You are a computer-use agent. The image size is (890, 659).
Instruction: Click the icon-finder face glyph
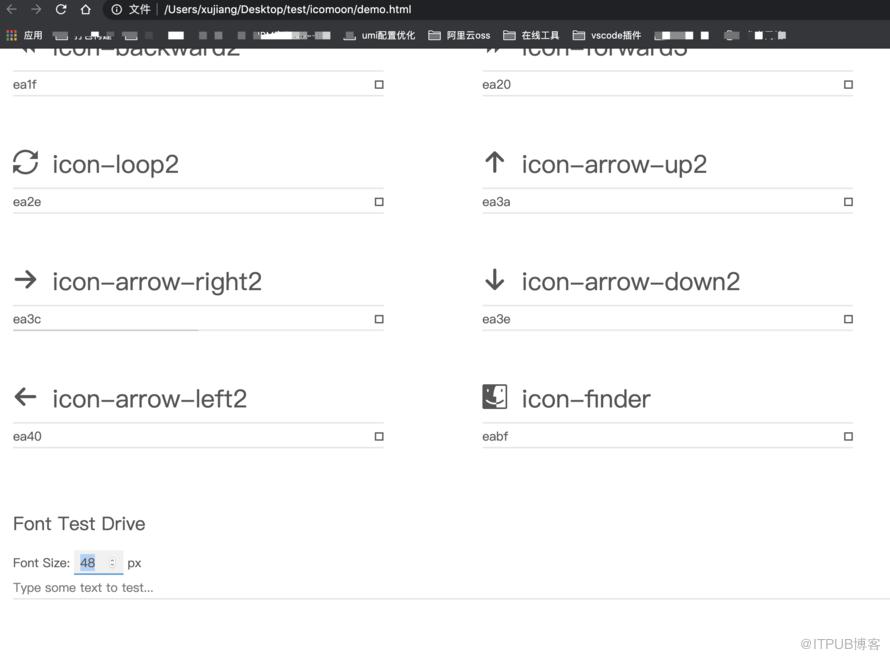click(494, 397)
